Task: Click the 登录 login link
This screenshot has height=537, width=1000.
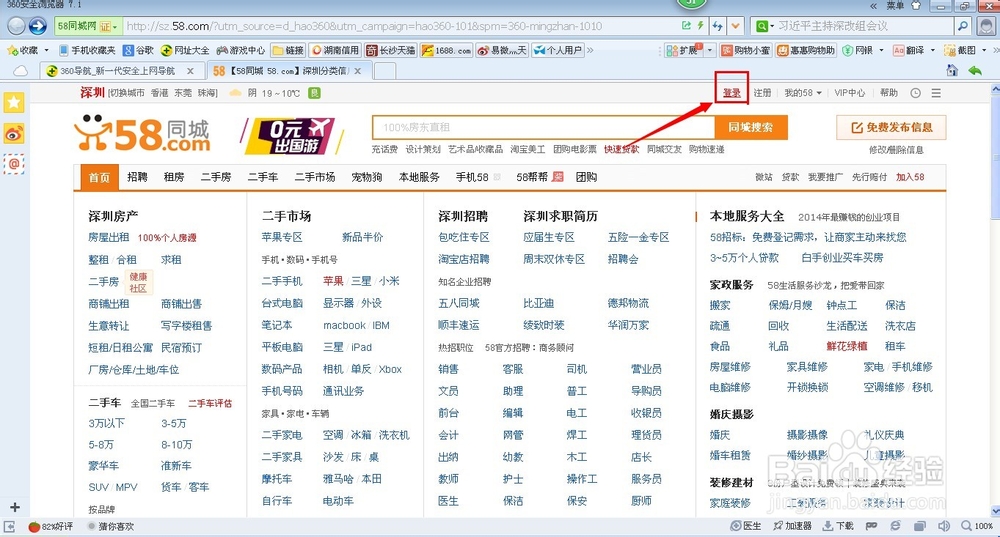Action: click(732, 93)
